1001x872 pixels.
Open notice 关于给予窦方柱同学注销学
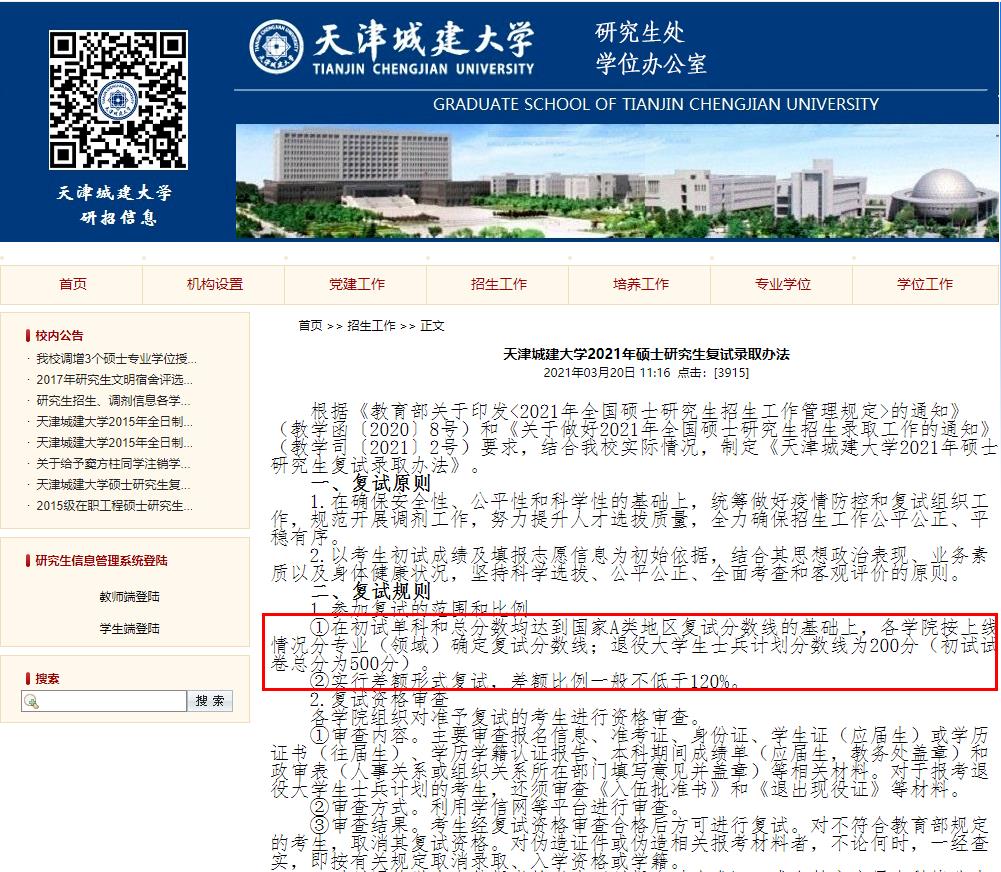pyautogui.click(x=113, y=464)
